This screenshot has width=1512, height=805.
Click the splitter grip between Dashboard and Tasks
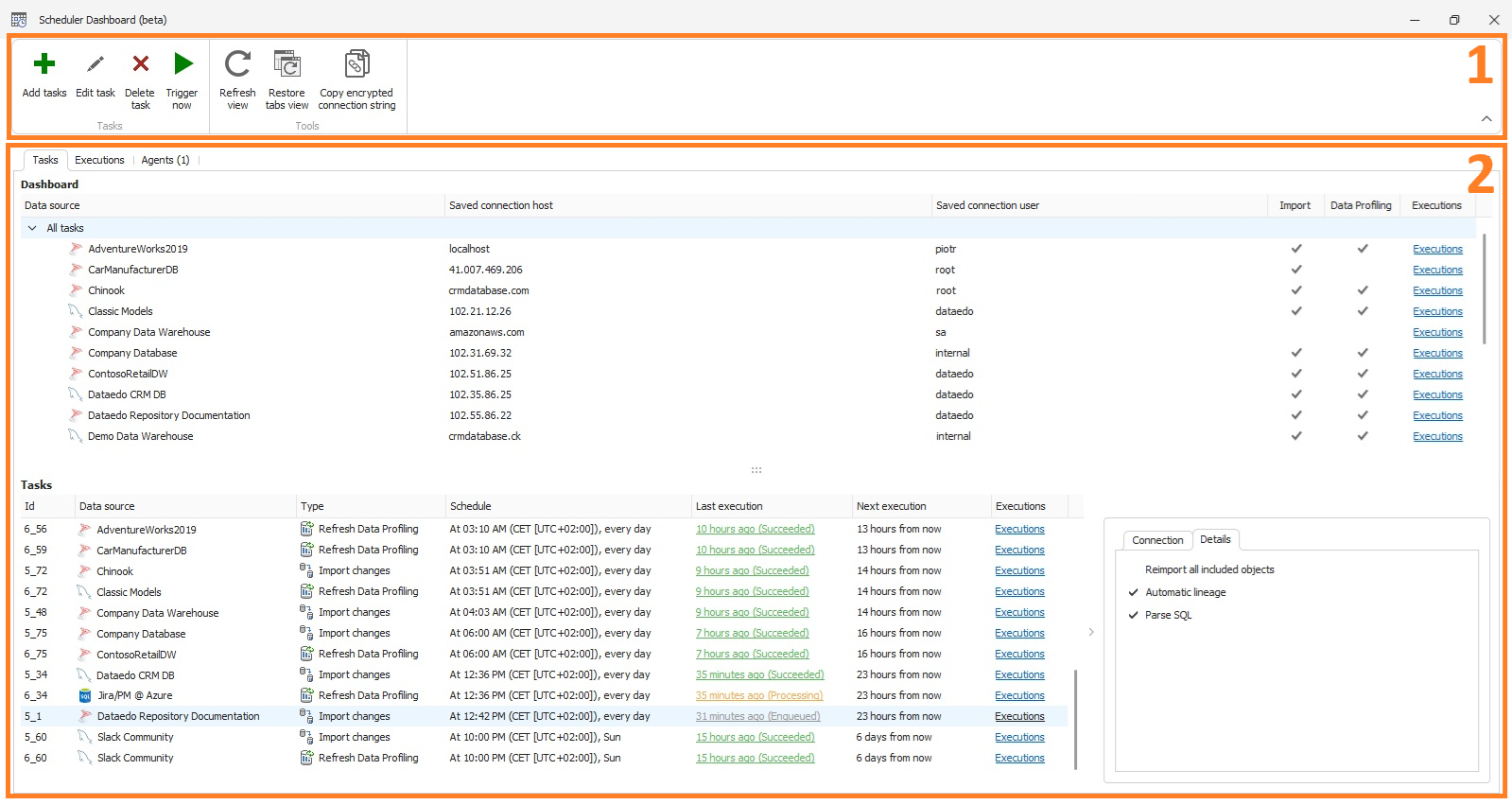tap(756, 469)
